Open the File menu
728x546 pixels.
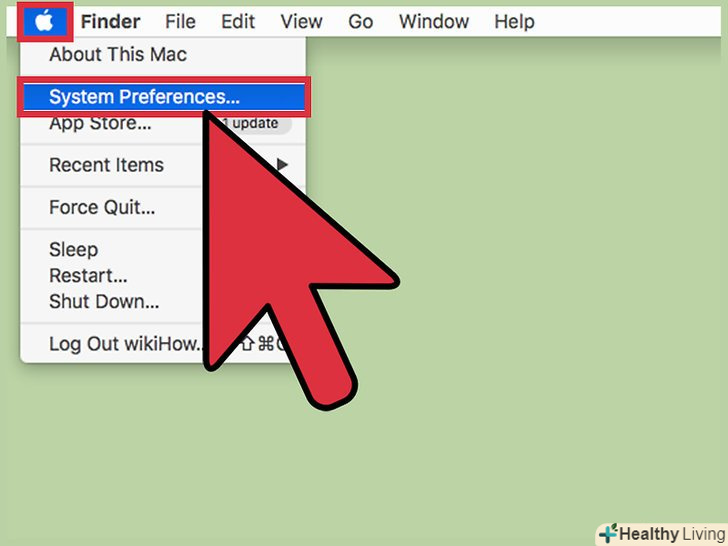[x=180, y=22]
